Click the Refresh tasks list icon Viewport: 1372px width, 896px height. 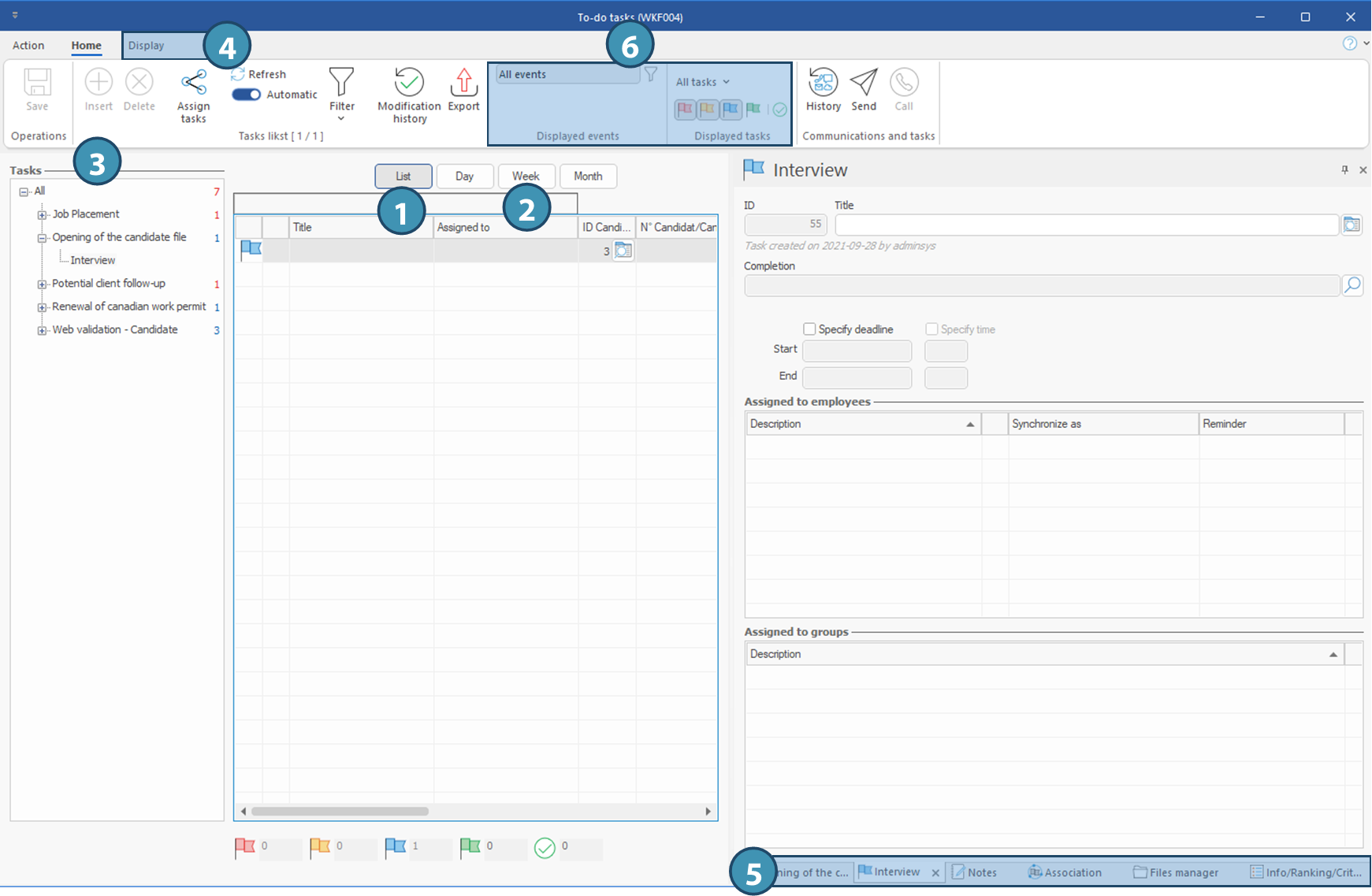238,74
